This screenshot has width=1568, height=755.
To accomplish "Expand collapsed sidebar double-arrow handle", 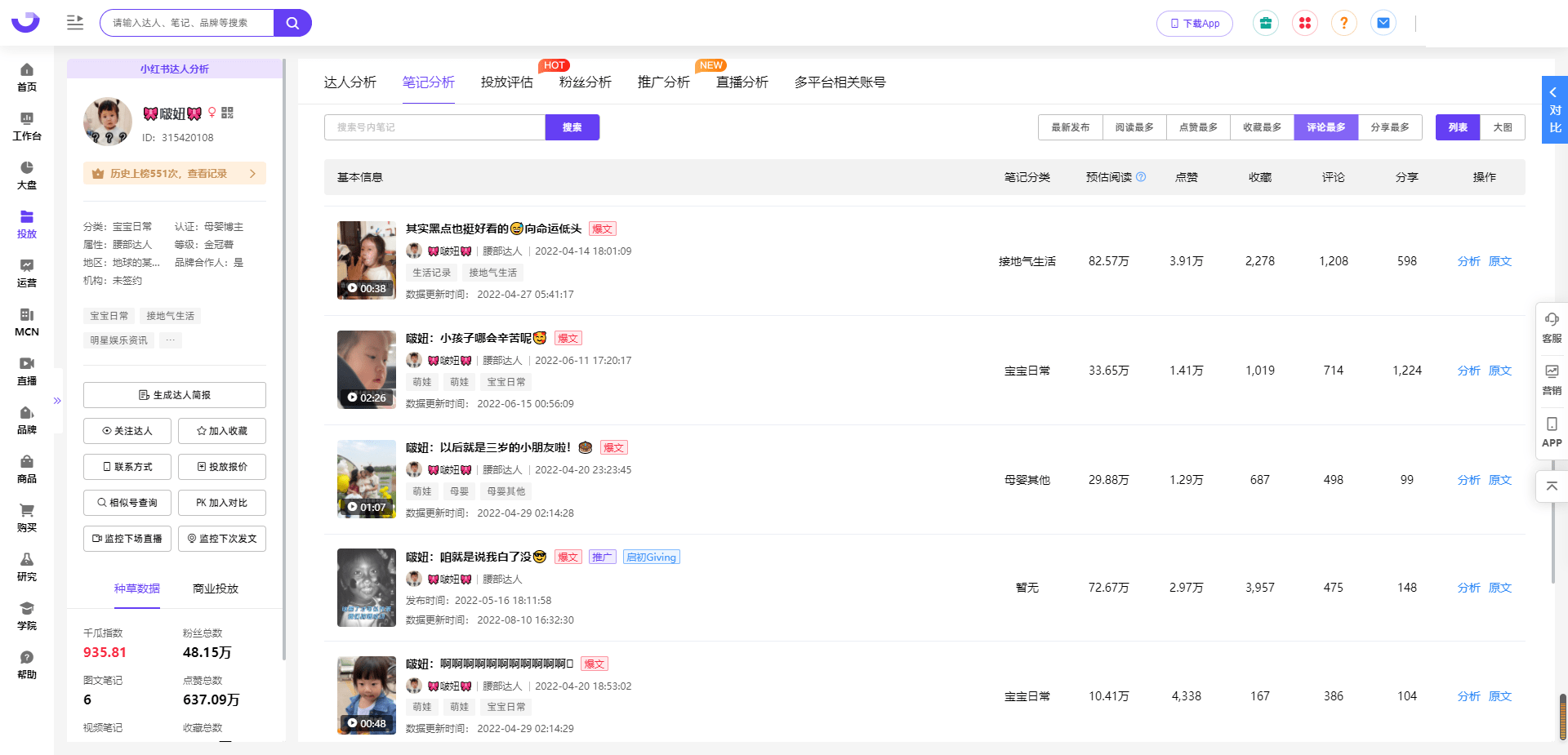I will [x=57, y=401].
